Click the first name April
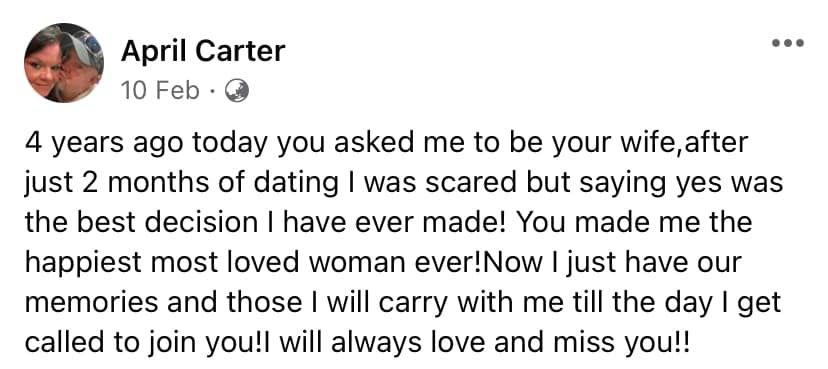Image resolution: width=828 pixels, height=369 pixels. click(154, 52)
